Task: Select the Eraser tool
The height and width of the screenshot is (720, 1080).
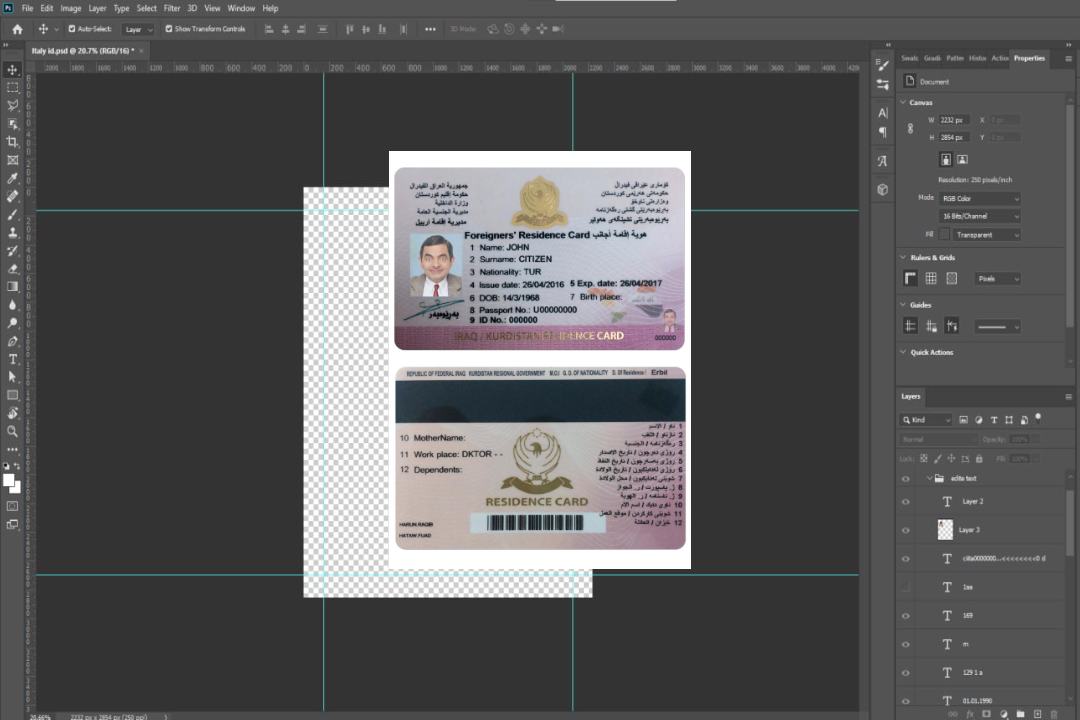Action: [x=12, y=269]
